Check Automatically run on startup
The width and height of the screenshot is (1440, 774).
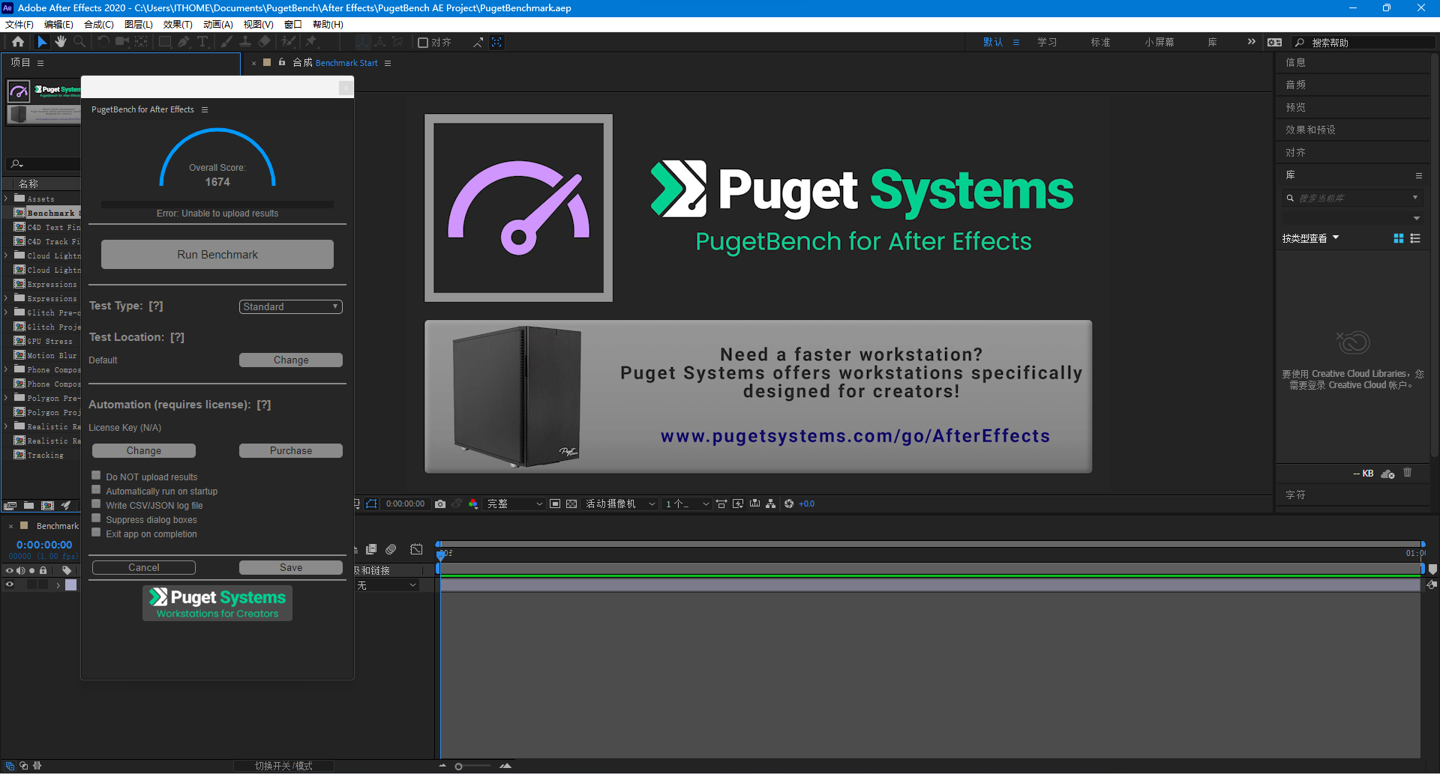(x=96, y=490)
